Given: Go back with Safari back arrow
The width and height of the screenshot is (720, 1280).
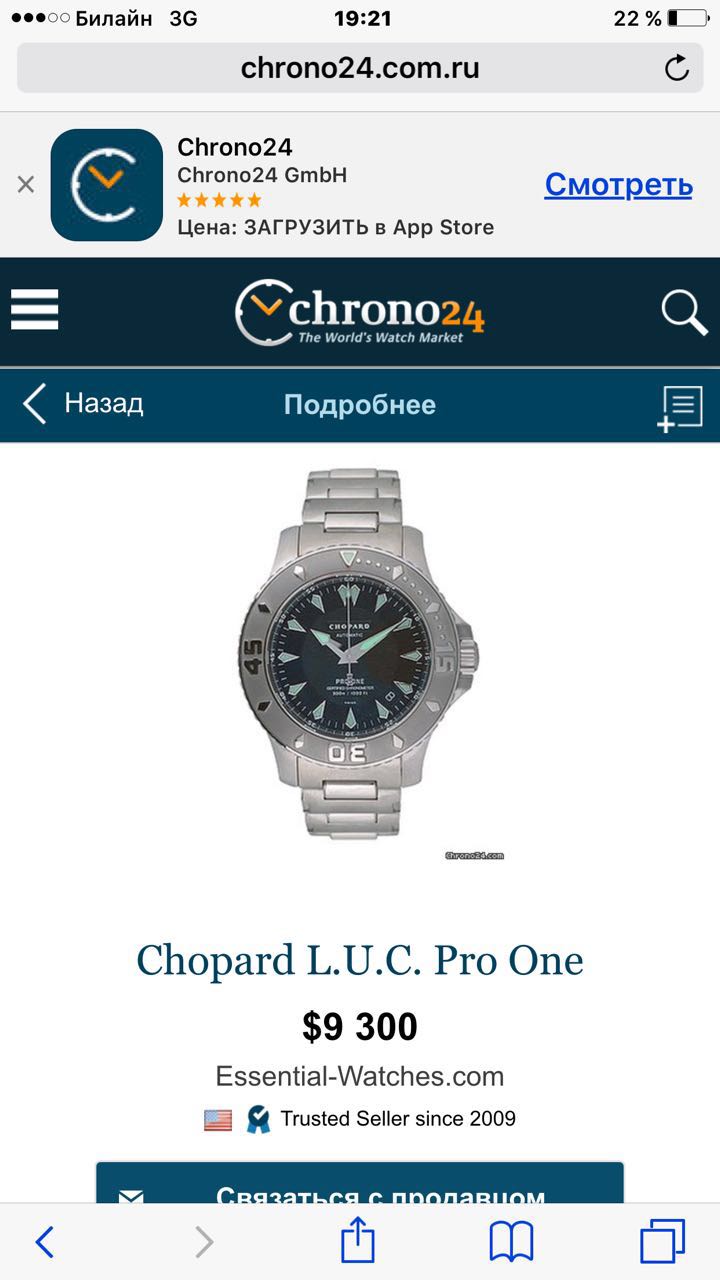Looking at the screenshot, I should [x=44, y=1242].
